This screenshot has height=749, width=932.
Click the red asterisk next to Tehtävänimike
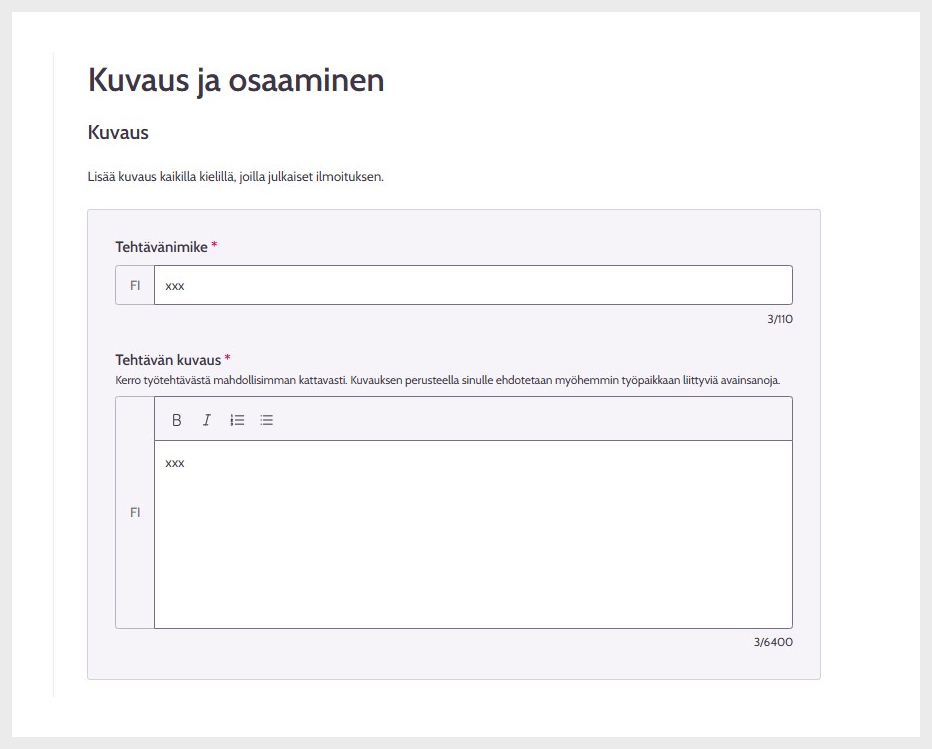215,246
